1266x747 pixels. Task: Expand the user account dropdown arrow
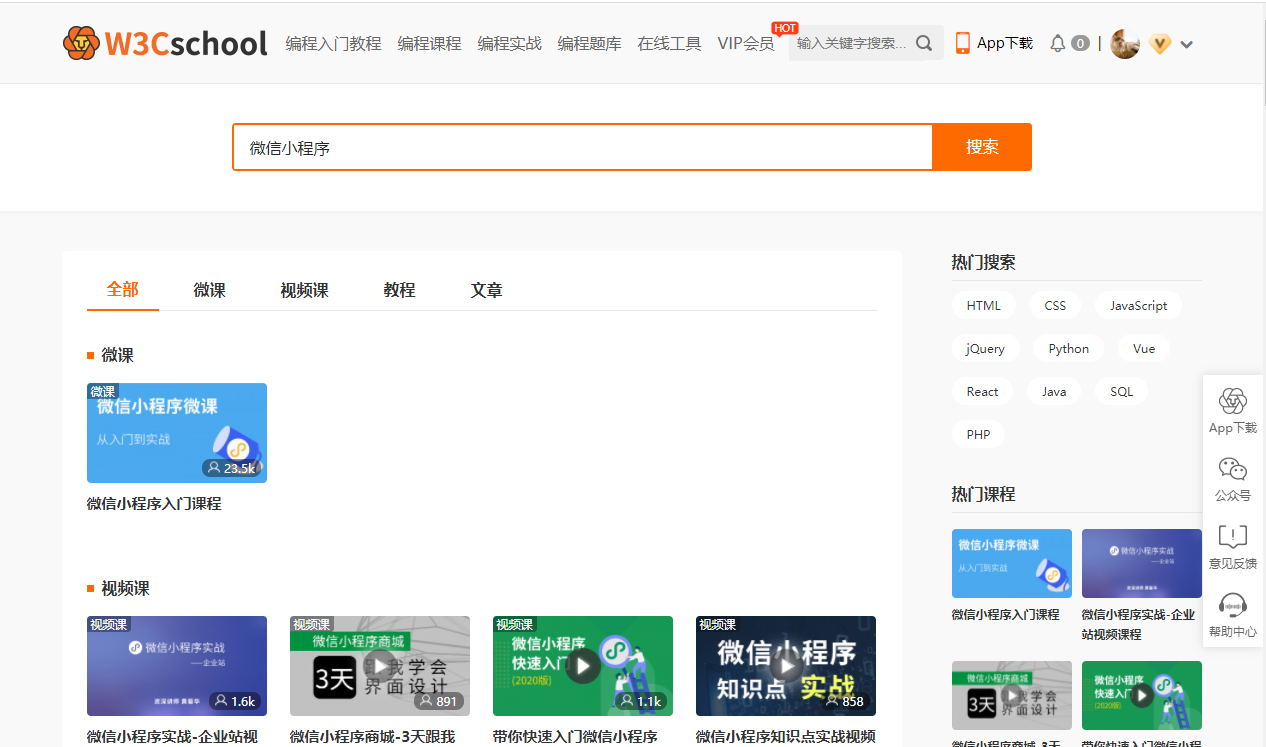(1187, 44)
